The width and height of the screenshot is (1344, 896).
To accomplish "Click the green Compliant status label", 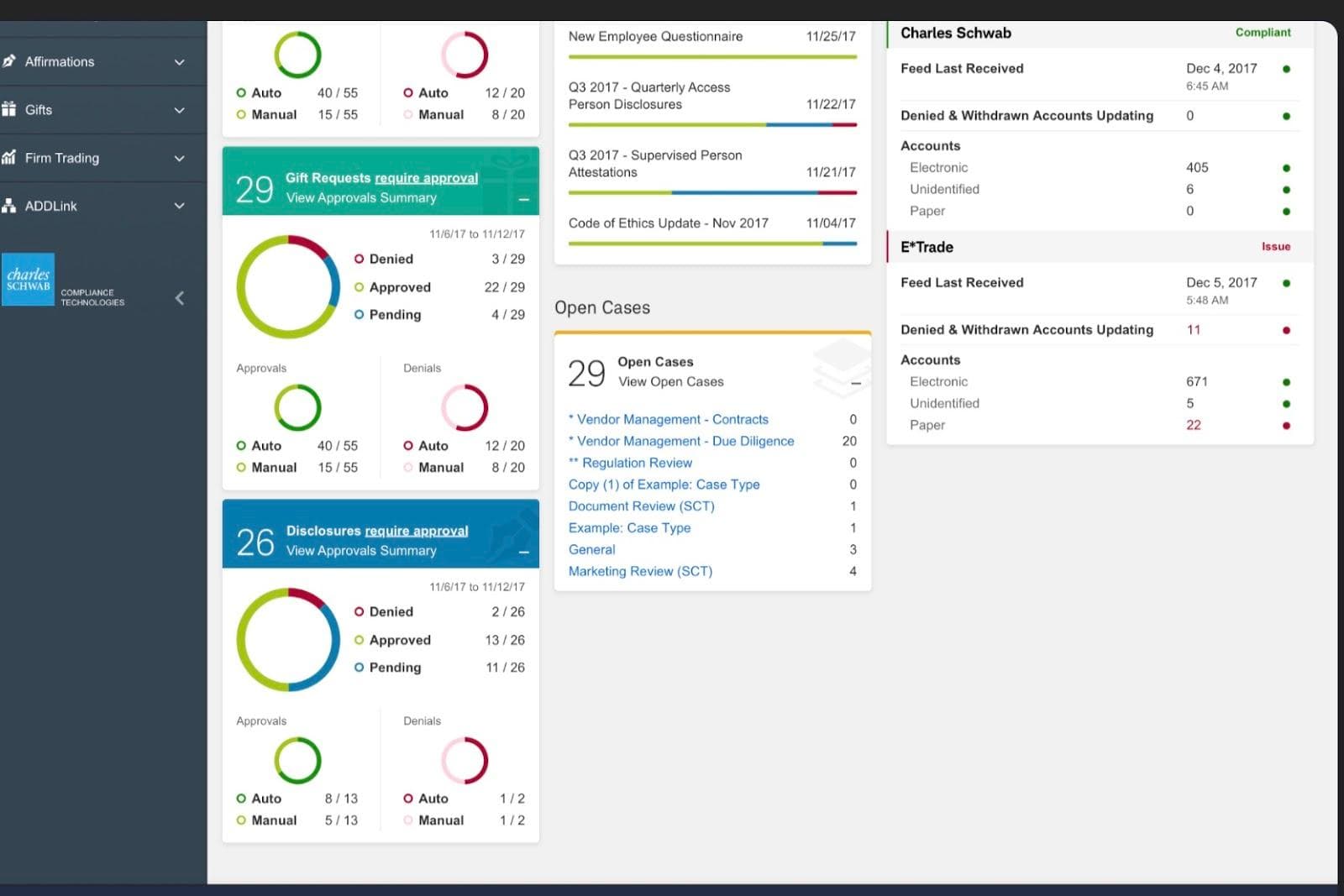I will click(1263, 33).
